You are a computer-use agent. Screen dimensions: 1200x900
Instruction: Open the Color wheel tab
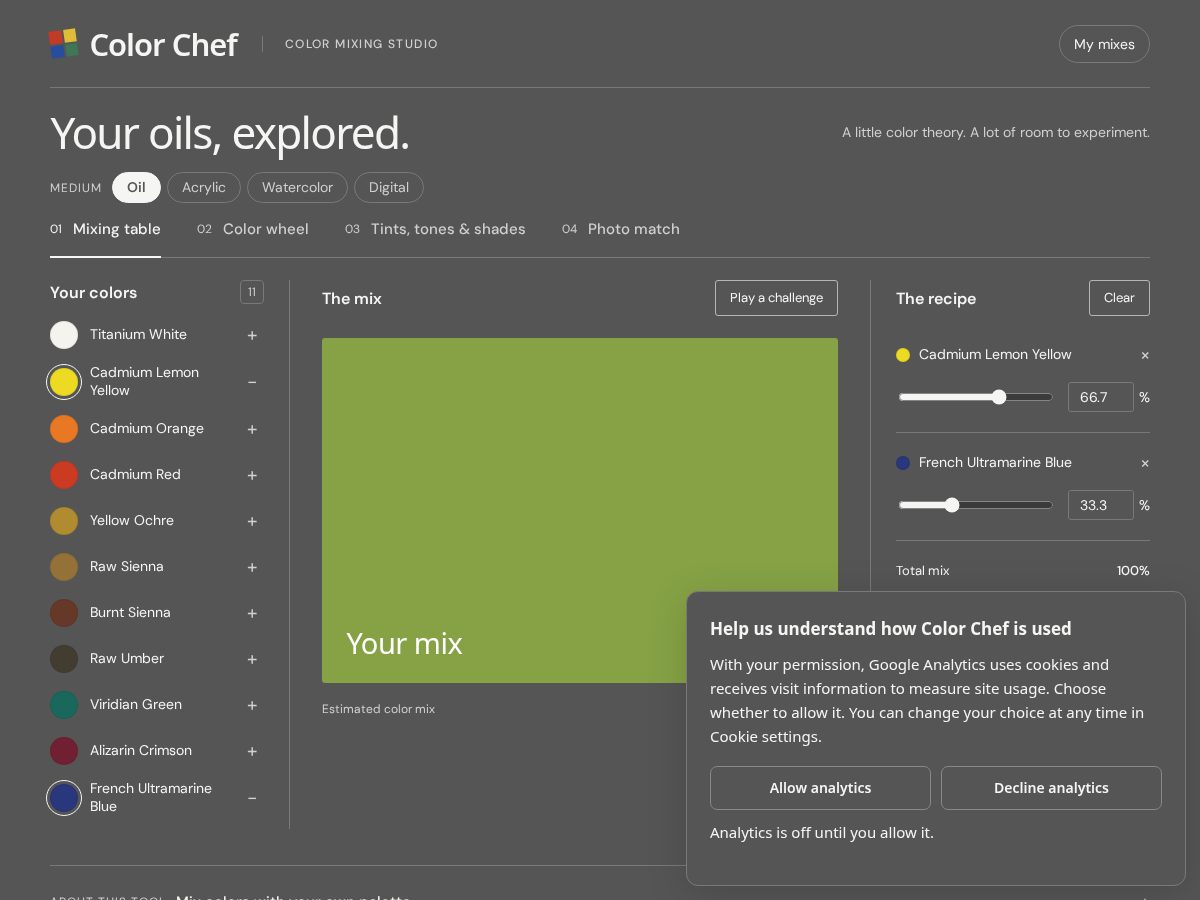pos(253,229)
